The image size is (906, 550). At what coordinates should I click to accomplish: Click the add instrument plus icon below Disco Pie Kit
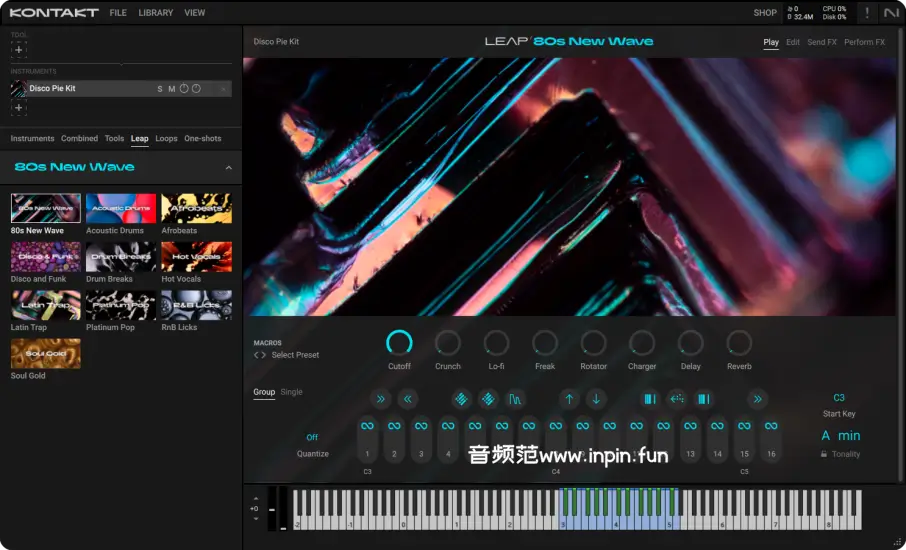19,108
